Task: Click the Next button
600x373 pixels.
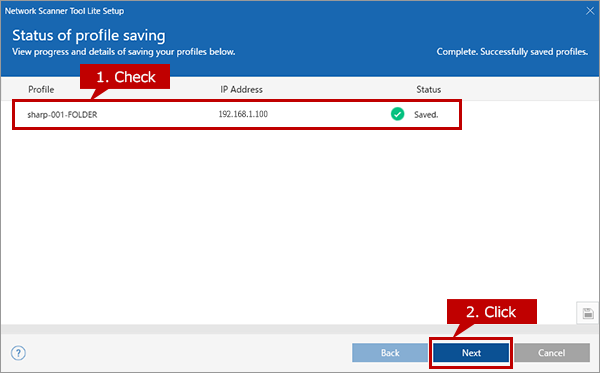Action: coord(471,352)
